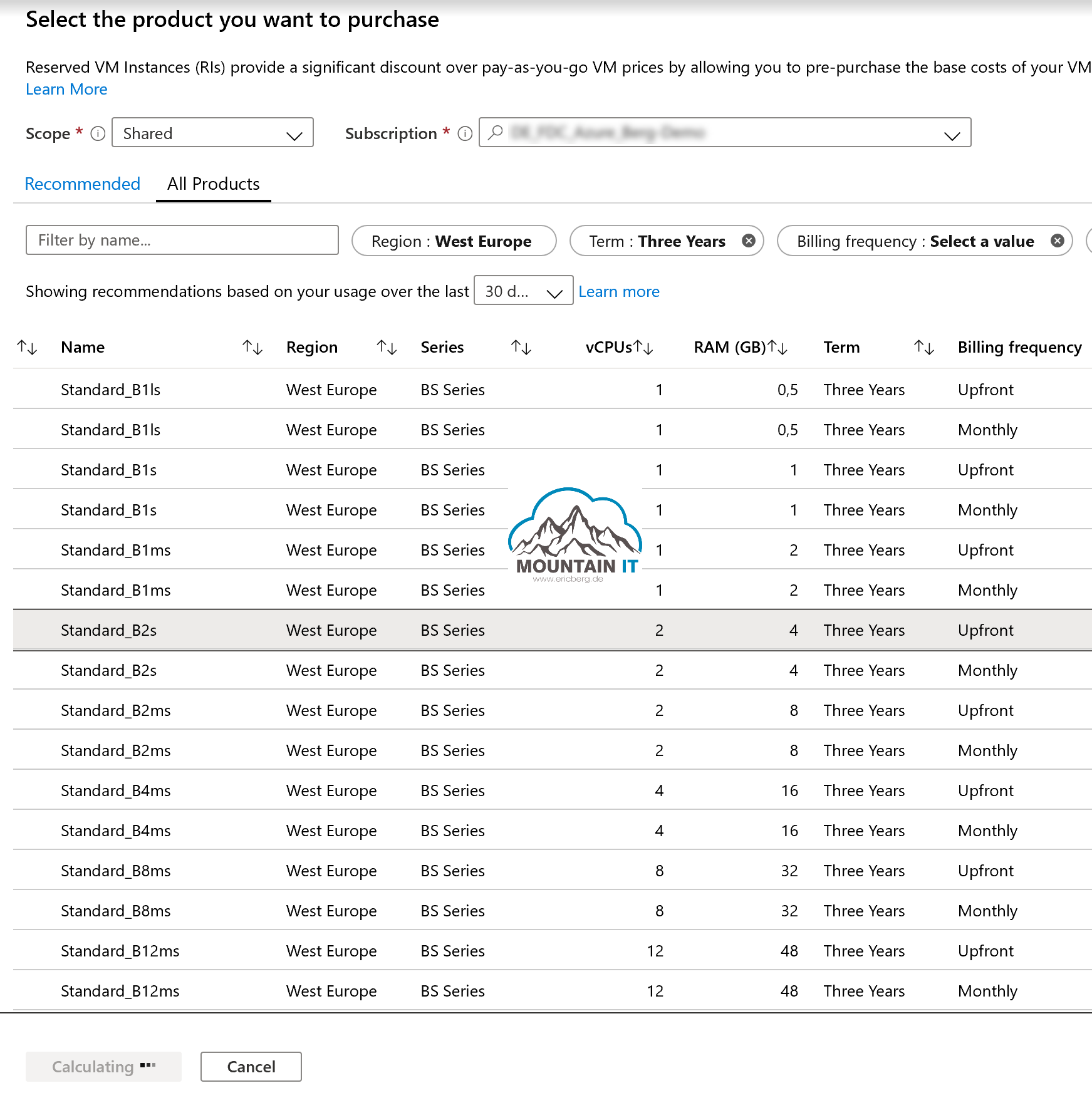Open the info tooltip next to Scope
The width and height of the screenshot is (1092, 1093).
97,133
